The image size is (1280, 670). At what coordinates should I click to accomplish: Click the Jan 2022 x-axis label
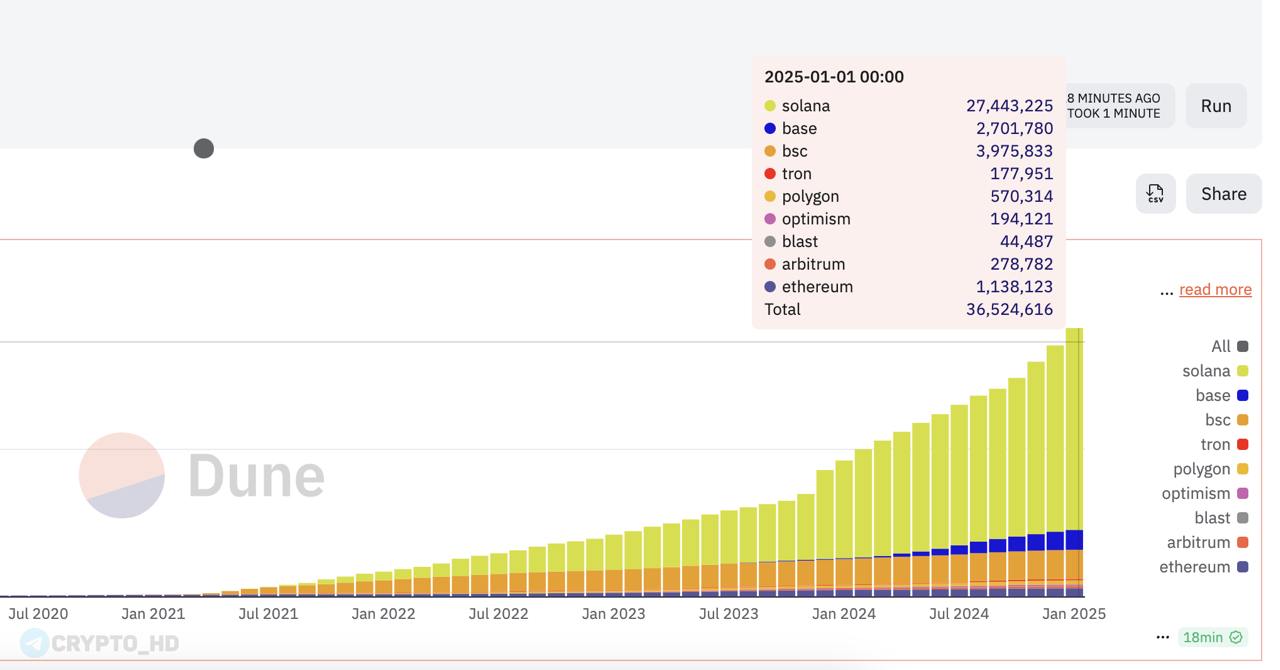point(383,614)
